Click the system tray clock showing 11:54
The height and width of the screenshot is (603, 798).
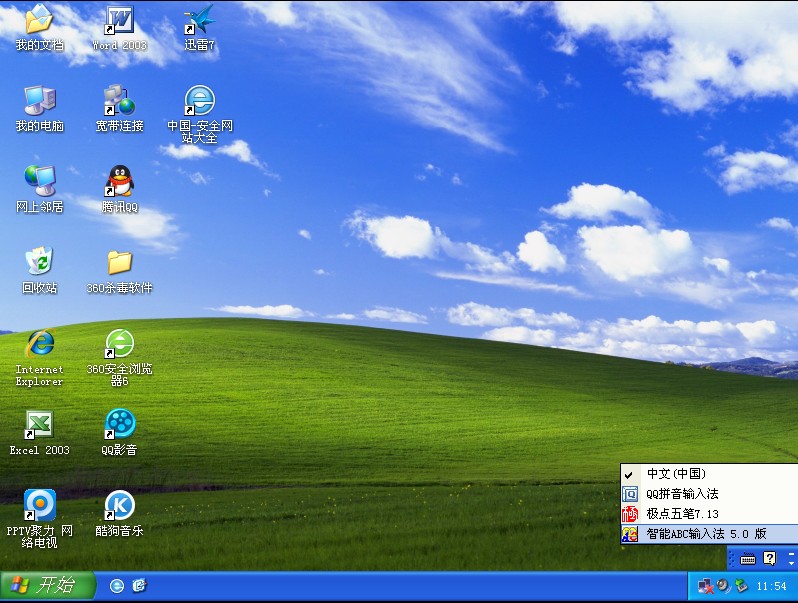pos(771,586)
